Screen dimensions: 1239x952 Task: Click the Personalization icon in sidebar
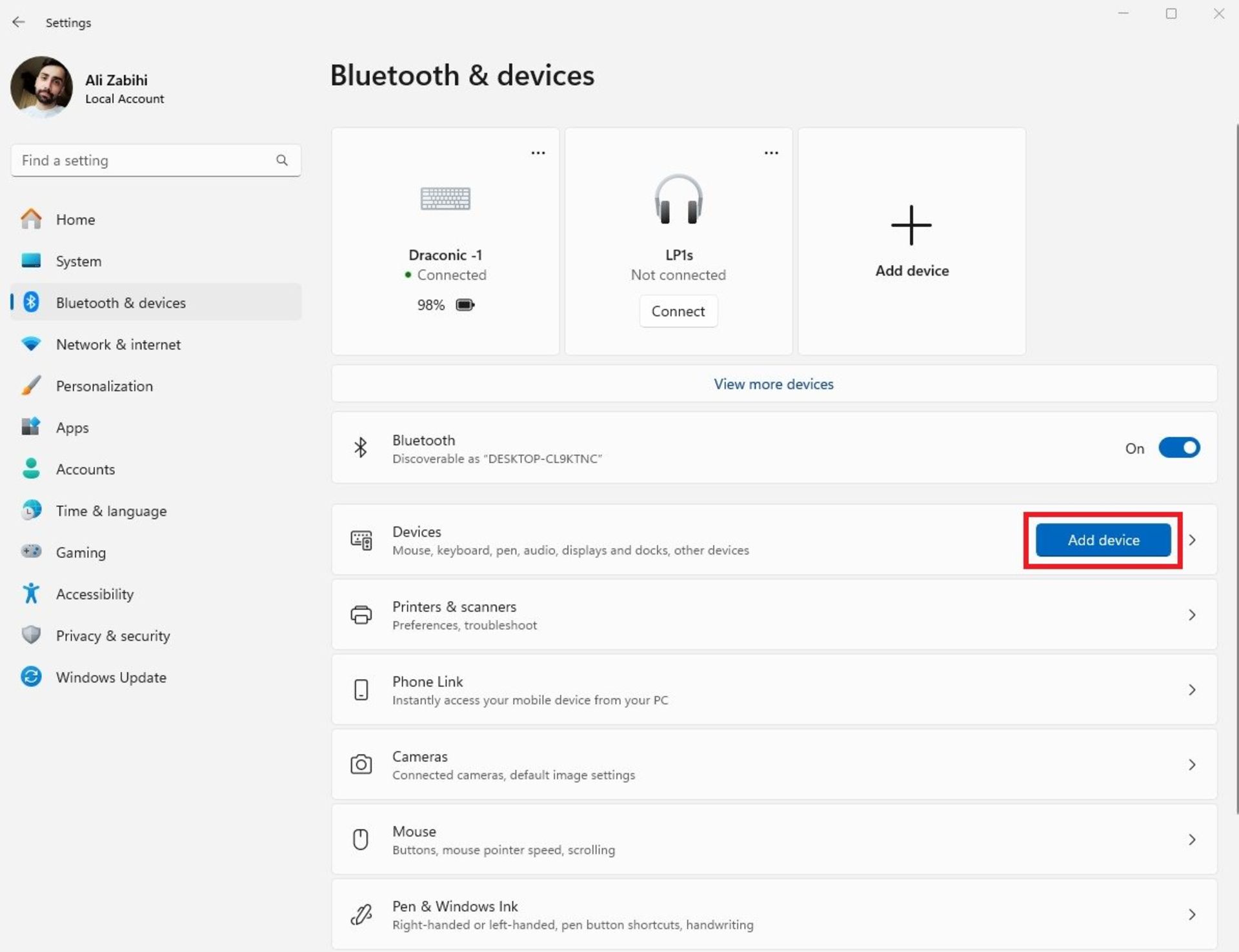pyautogui.click(x=29, y=385)
